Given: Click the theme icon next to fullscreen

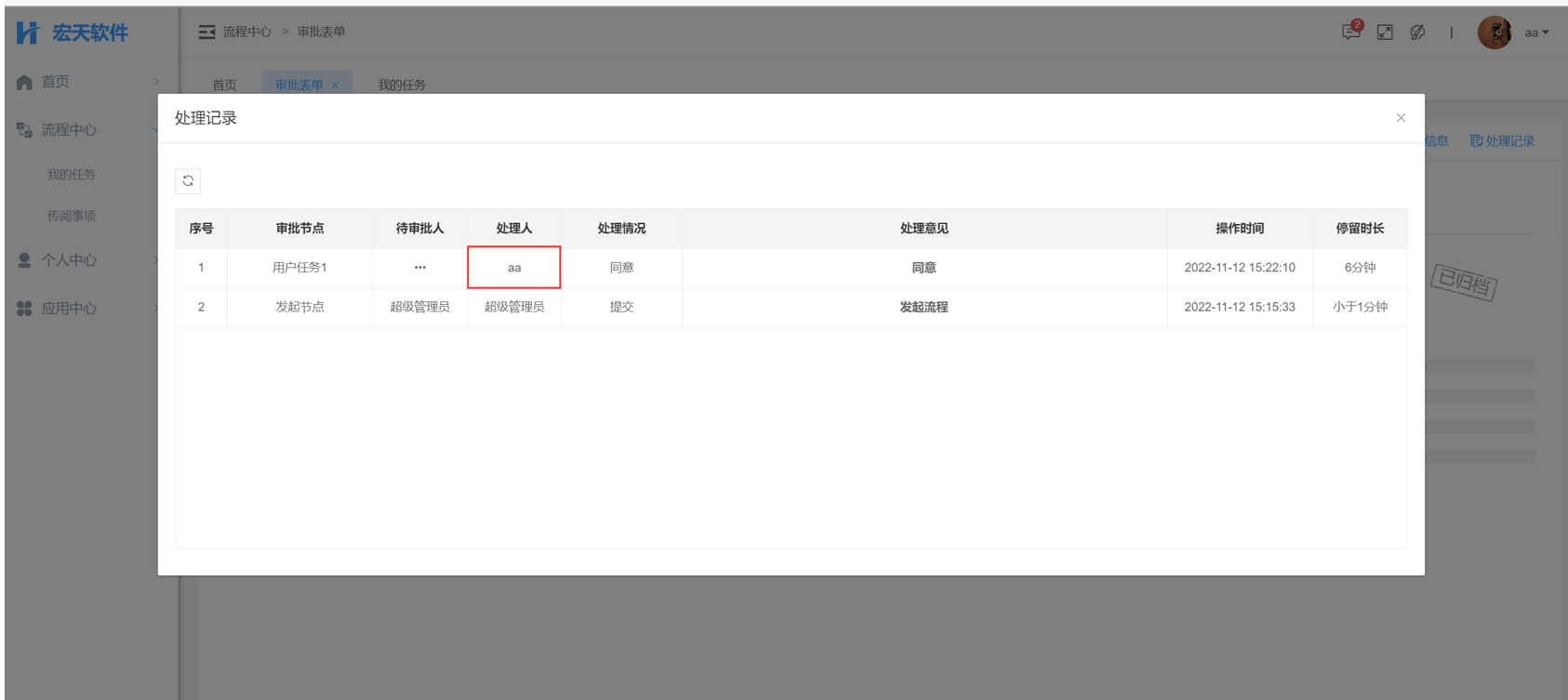Looking at the screenshot, I should coord(1417,33).
